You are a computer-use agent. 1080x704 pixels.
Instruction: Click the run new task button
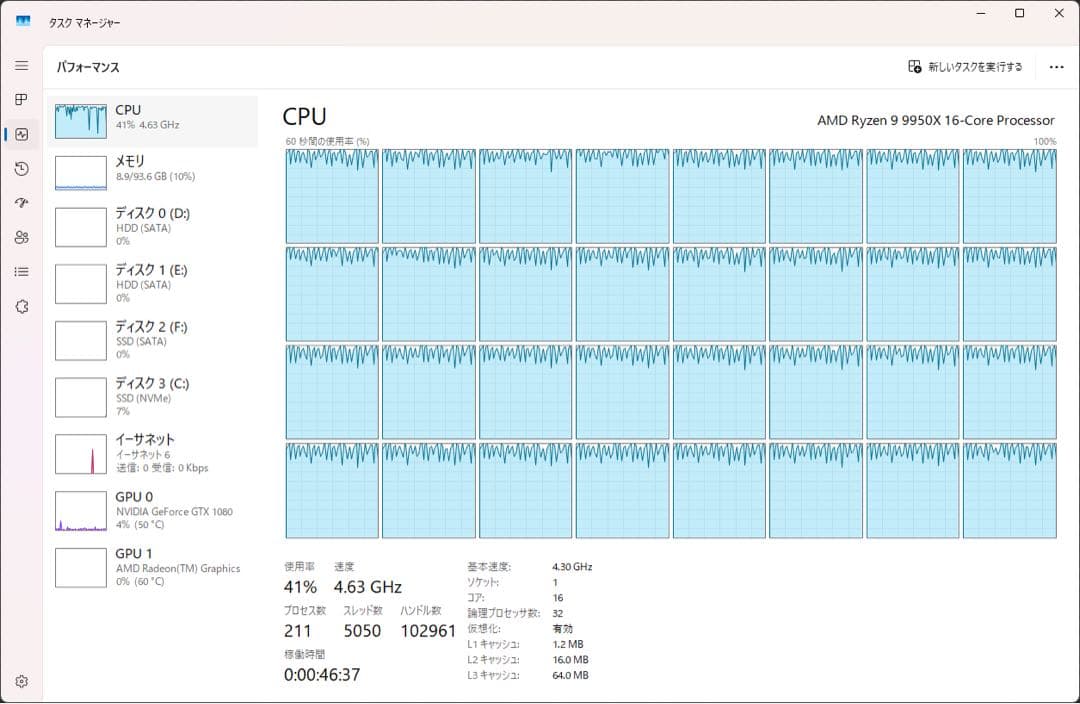point(965,67)
